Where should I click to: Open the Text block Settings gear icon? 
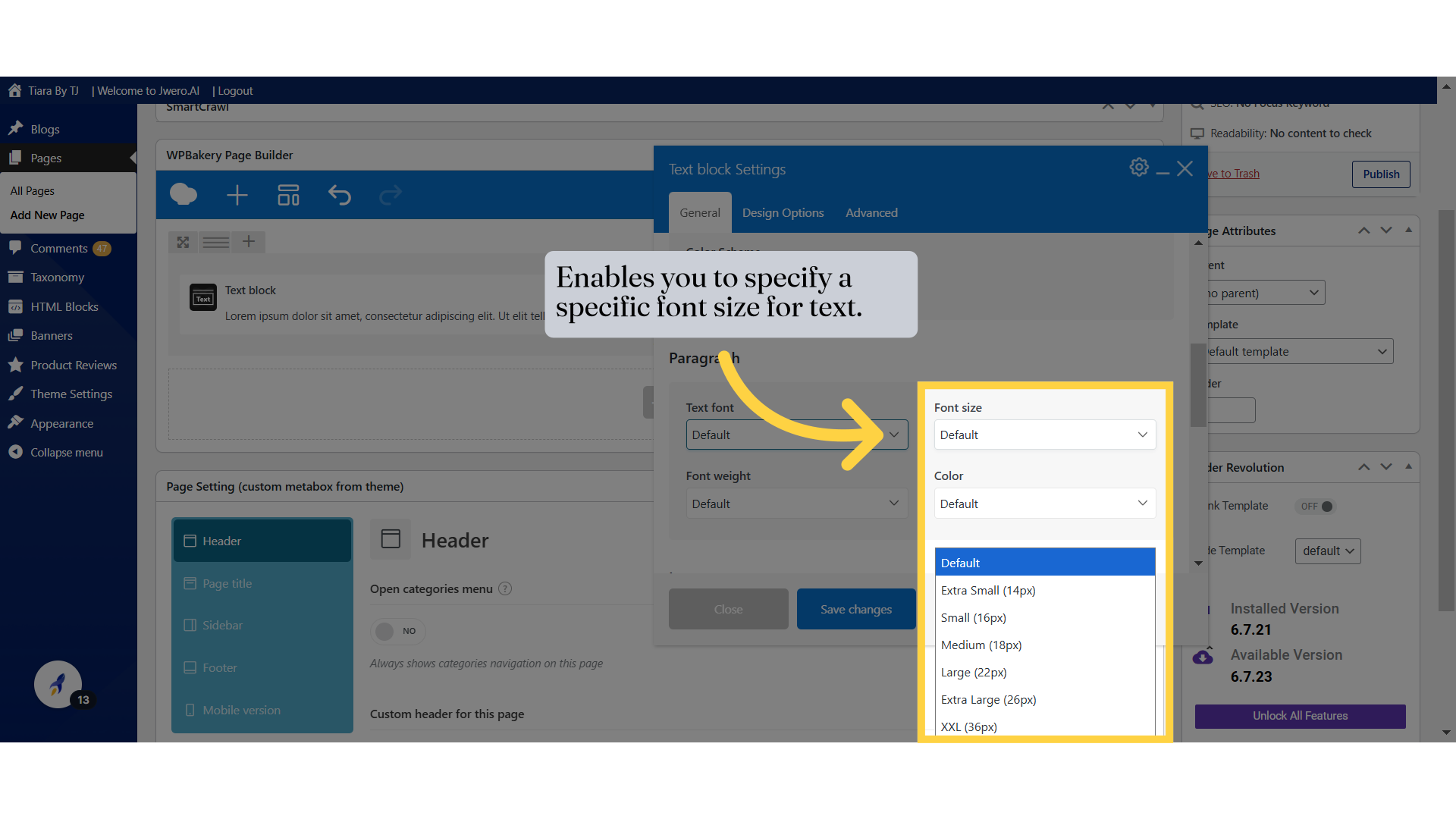[x=1138, y=168]
